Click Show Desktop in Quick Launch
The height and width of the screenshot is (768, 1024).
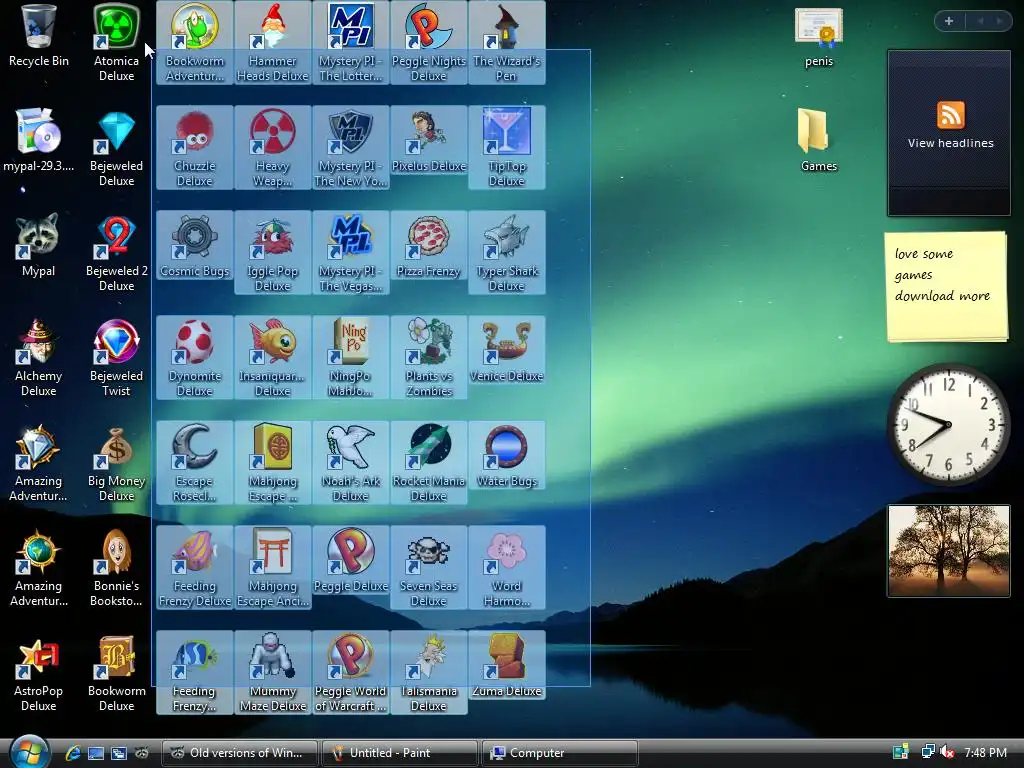pos(95,753)
